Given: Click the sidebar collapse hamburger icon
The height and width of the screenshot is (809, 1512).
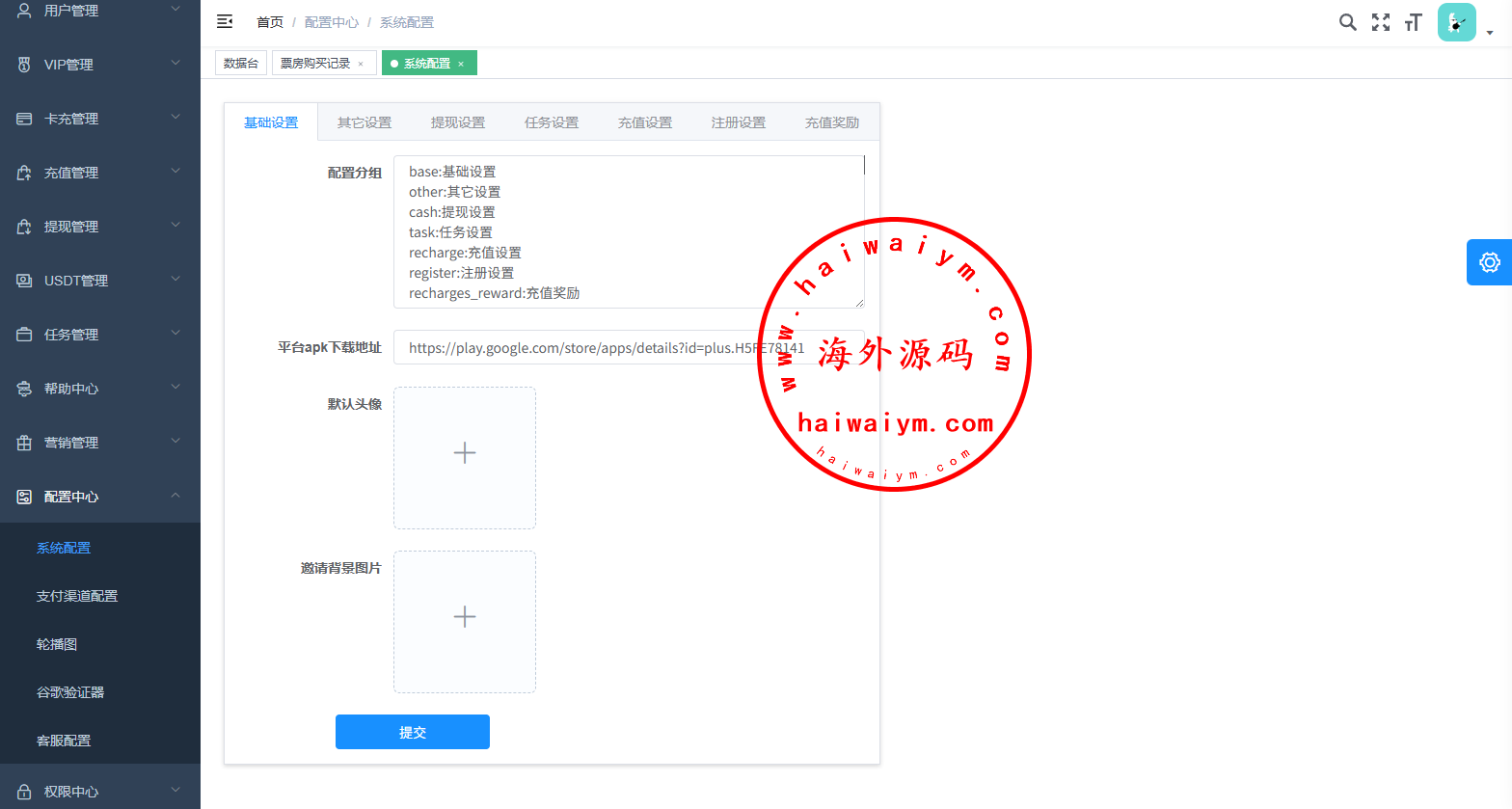Looking at the screenshot, I should 225,21.
